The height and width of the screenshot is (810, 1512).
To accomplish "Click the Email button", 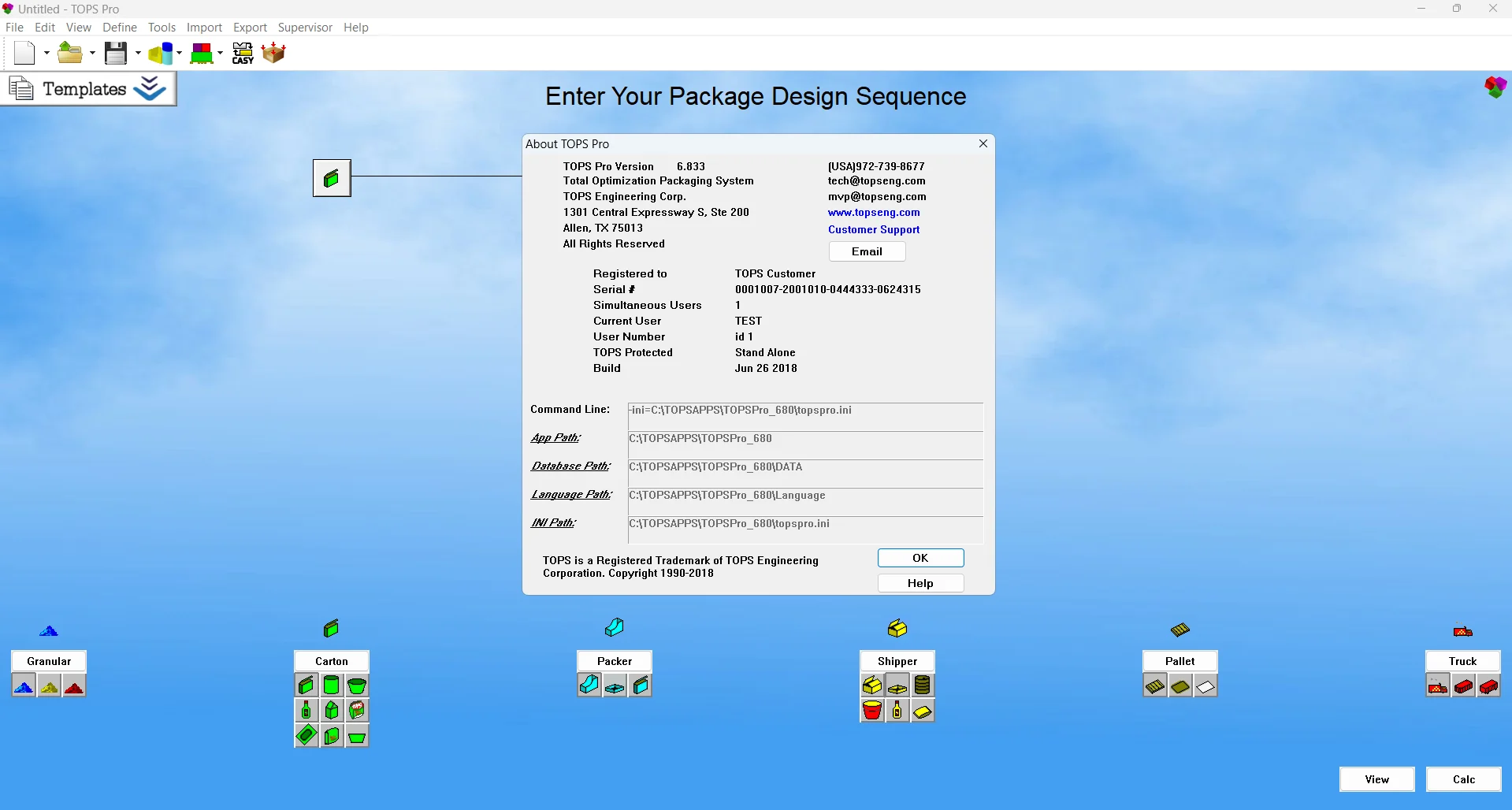I will click(867, 251).
